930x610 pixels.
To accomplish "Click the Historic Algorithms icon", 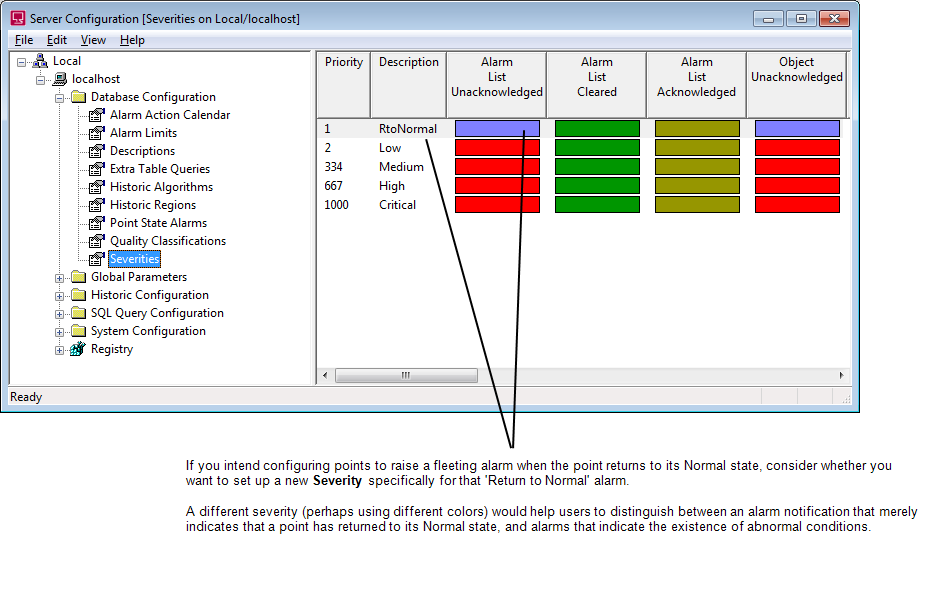I will click(97, 187).
